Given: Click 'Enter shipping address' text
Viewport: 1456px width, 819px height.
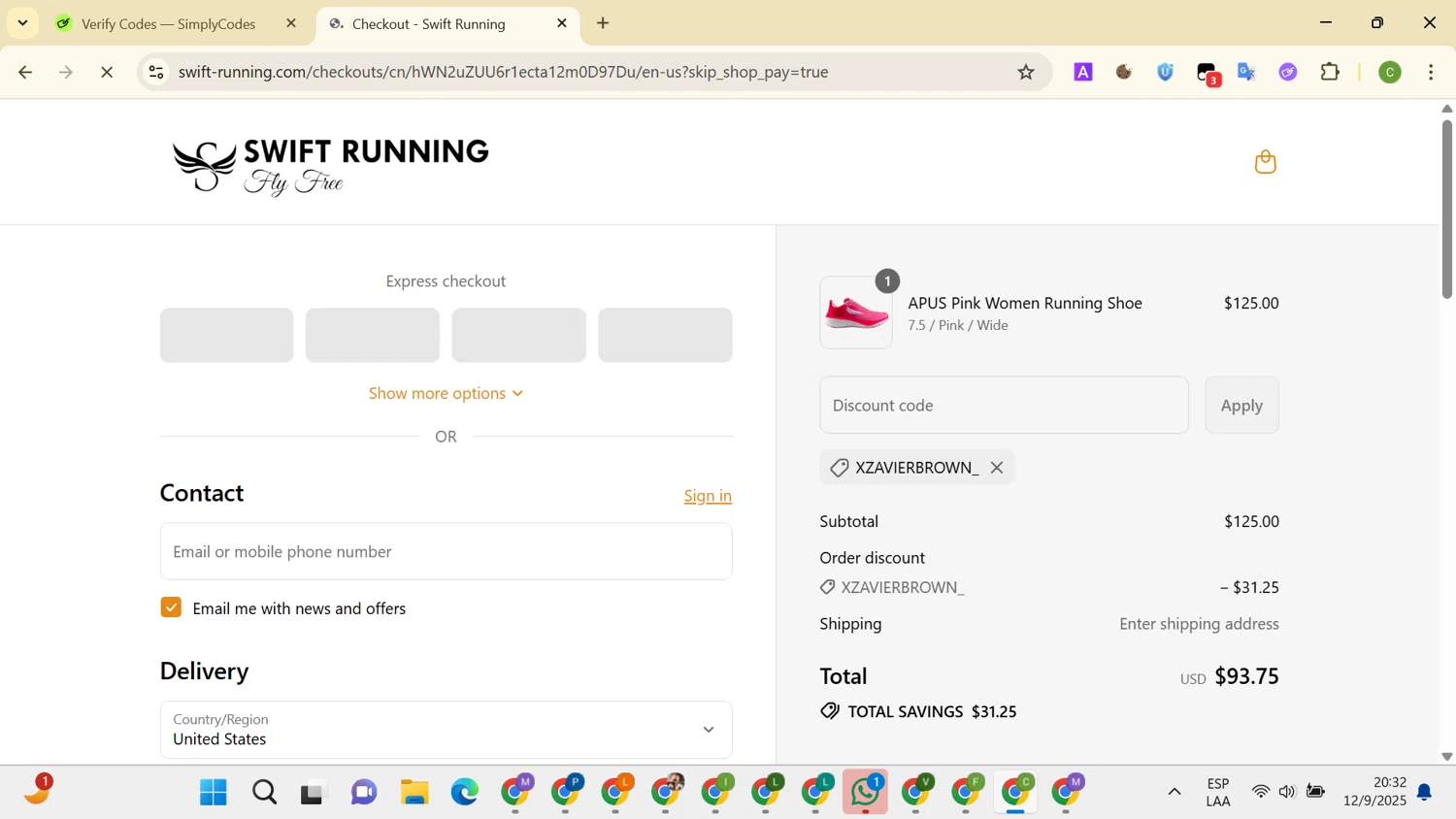Looking at the screenshot, I should pyautogui.click(x=1199, y=624).
